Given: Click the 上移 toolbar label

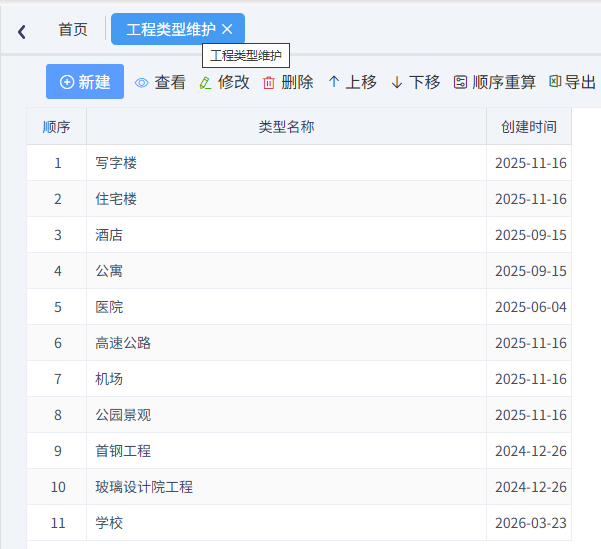Looking at the screenshot, I should [361, 82].
